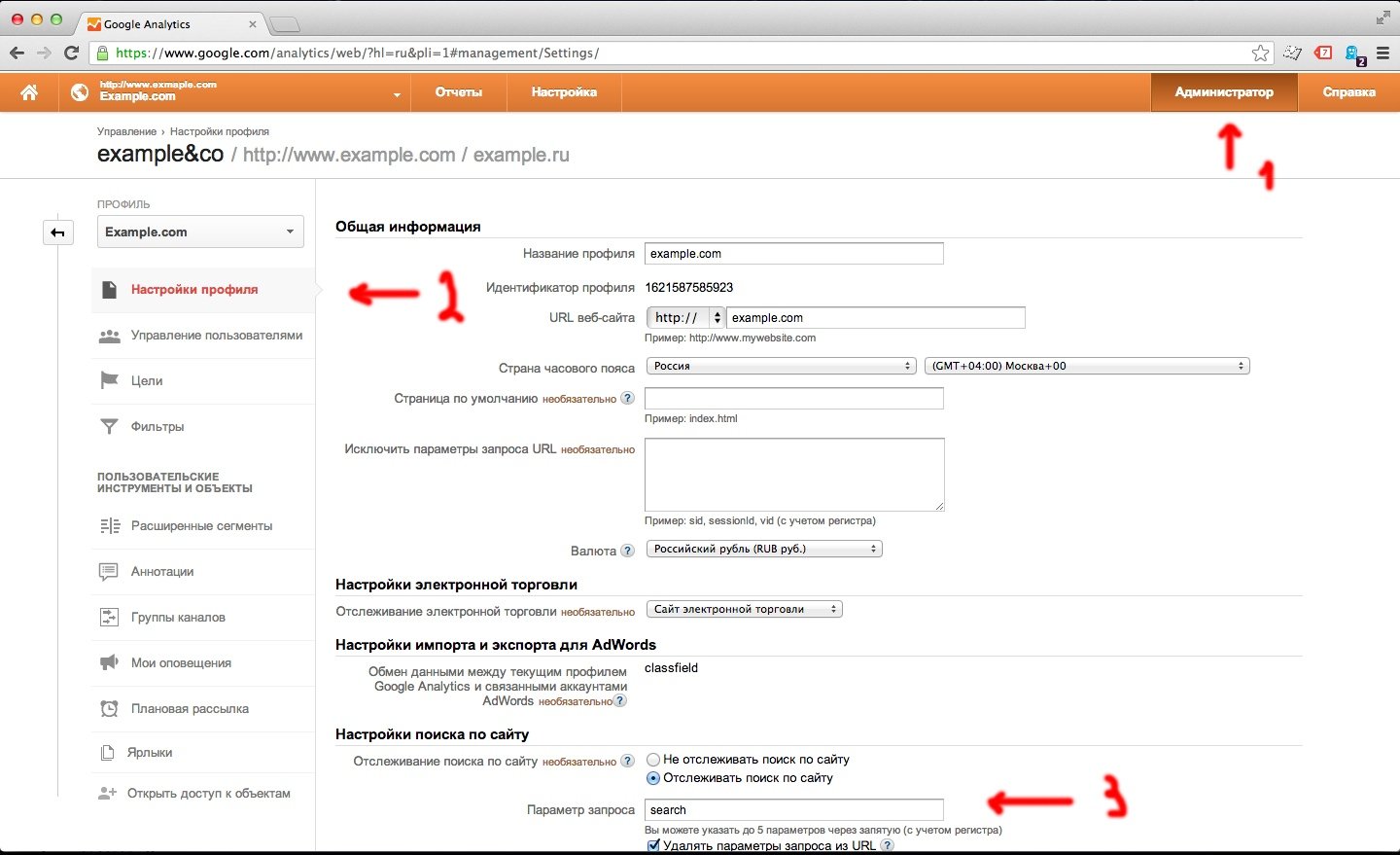Open Управление пользователями in sidebar
The height and width of the screenshot is (855, 1400).
click(x=216, y=336)
